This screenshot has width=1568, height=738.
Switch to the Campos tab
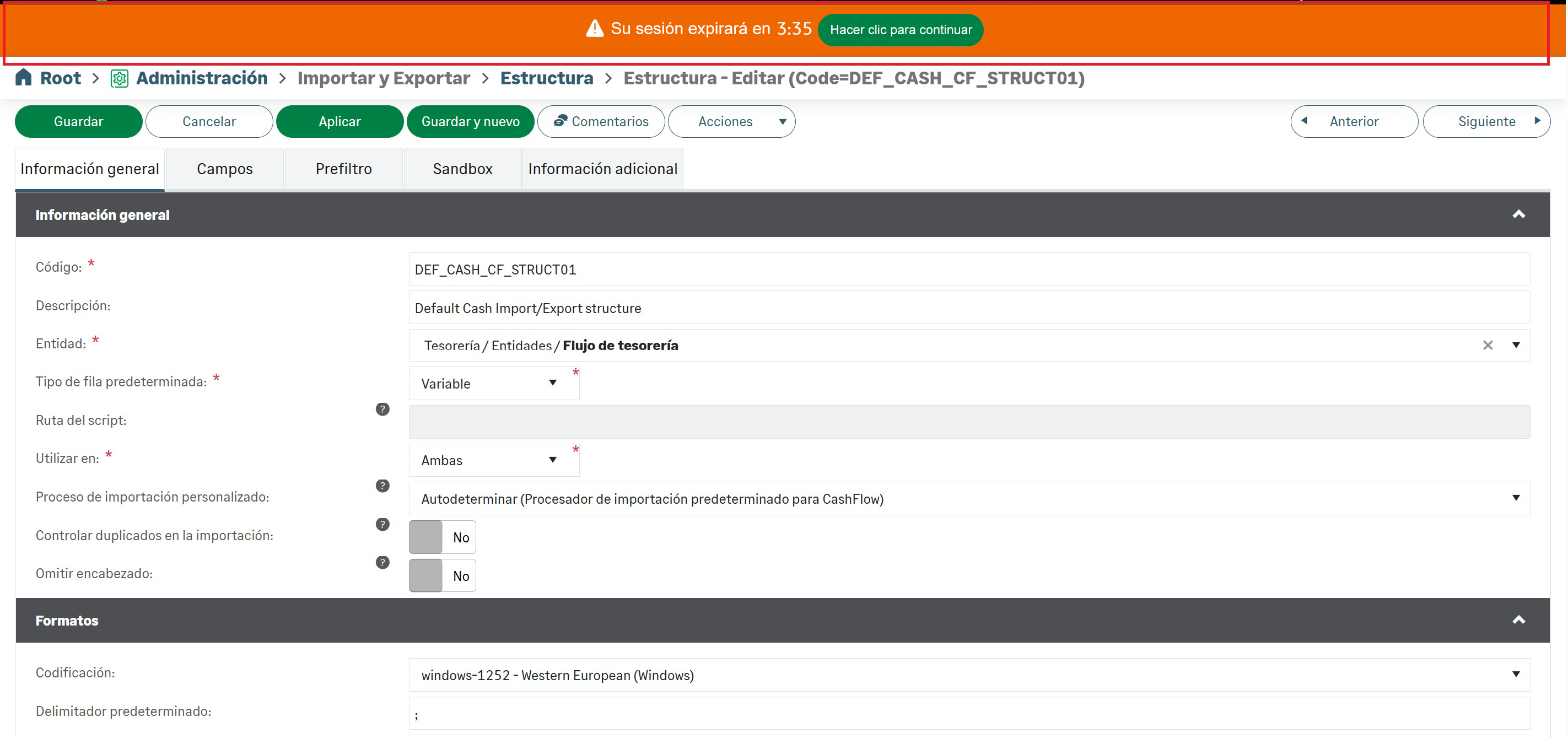225,169
